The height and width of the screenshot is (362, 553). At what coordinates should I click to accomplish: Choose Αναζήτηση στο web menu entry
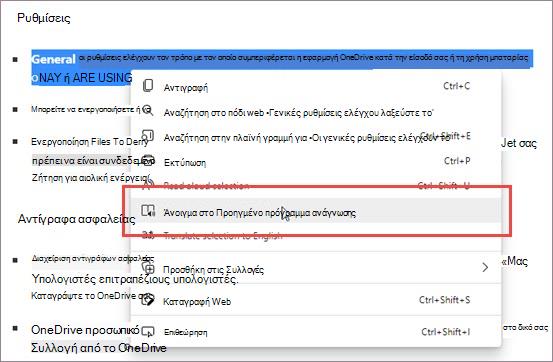(316, 112)
